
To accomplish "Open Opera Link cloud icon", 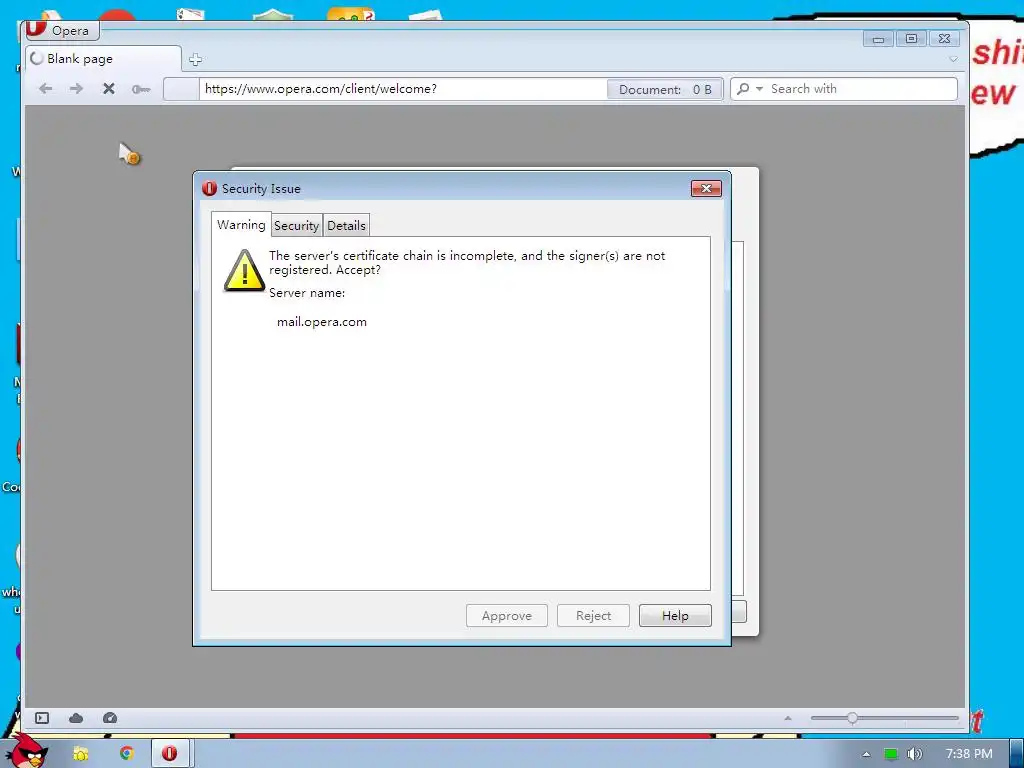I will pos(76,718).
